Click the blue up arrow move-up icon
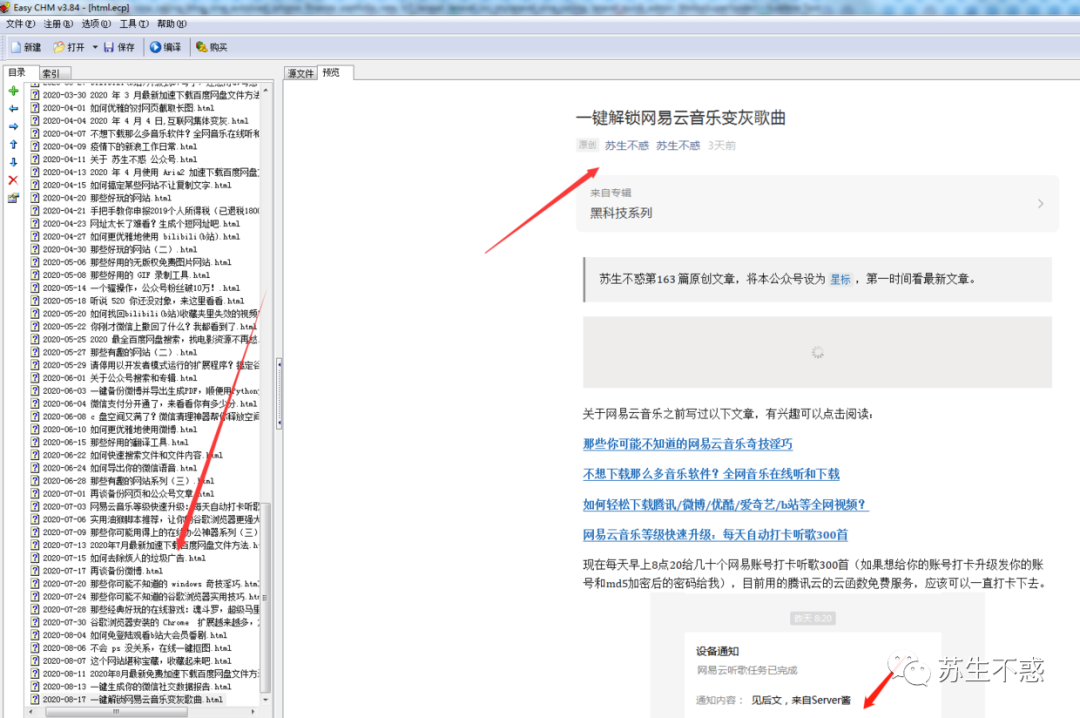Screen dimensions: 1080x718 click(x=13, y=145)
